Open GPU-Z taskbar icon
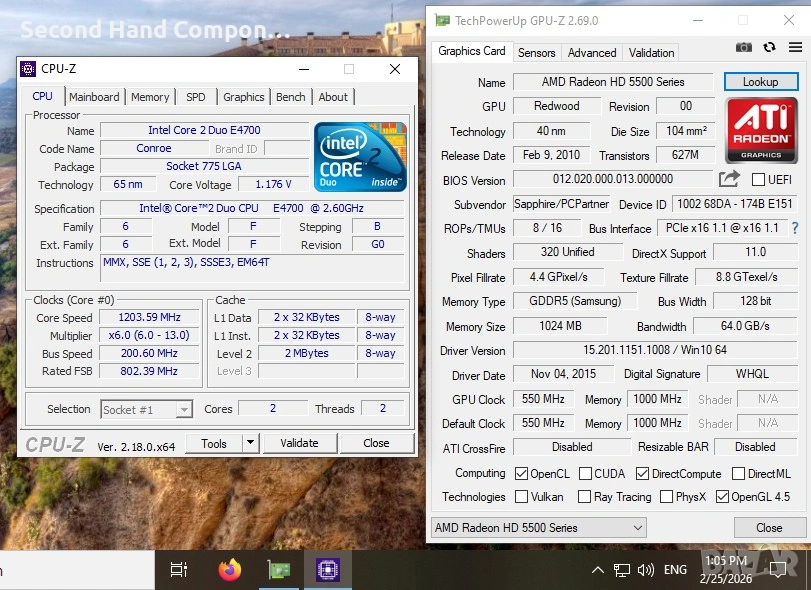Screen dimensions: 811x590 tap(279, 570)
